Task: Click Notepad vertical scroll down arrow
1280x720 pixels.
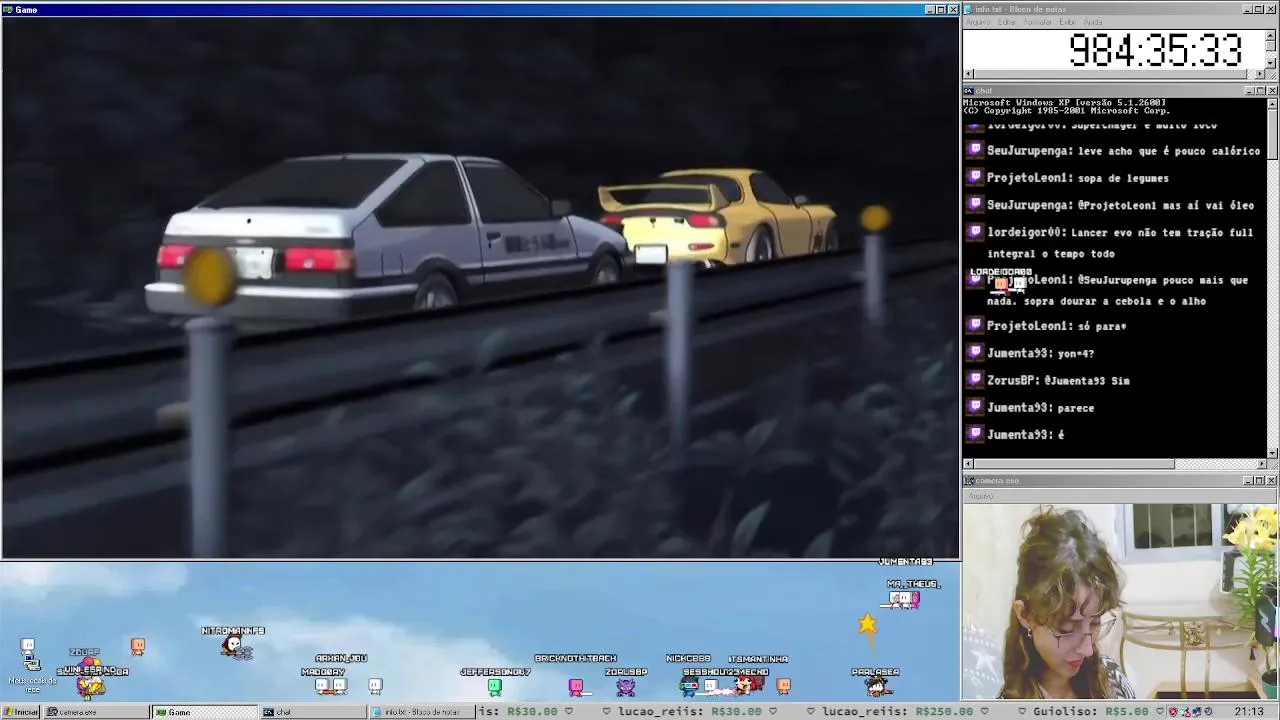Action: [1271, 63]
